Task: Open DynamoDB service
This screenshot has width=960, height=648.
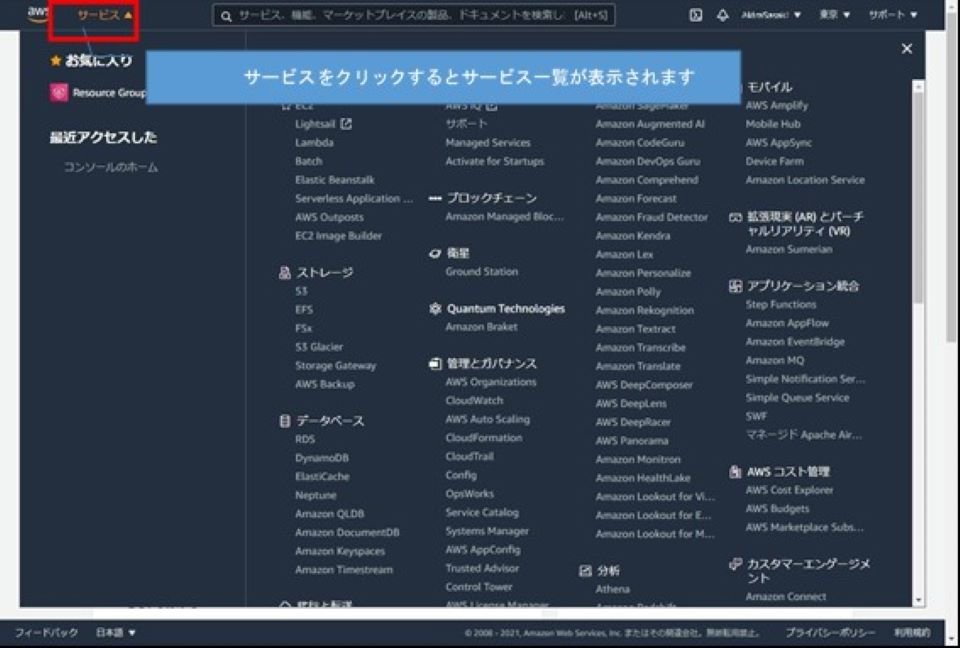Action: tap(321, 458)
